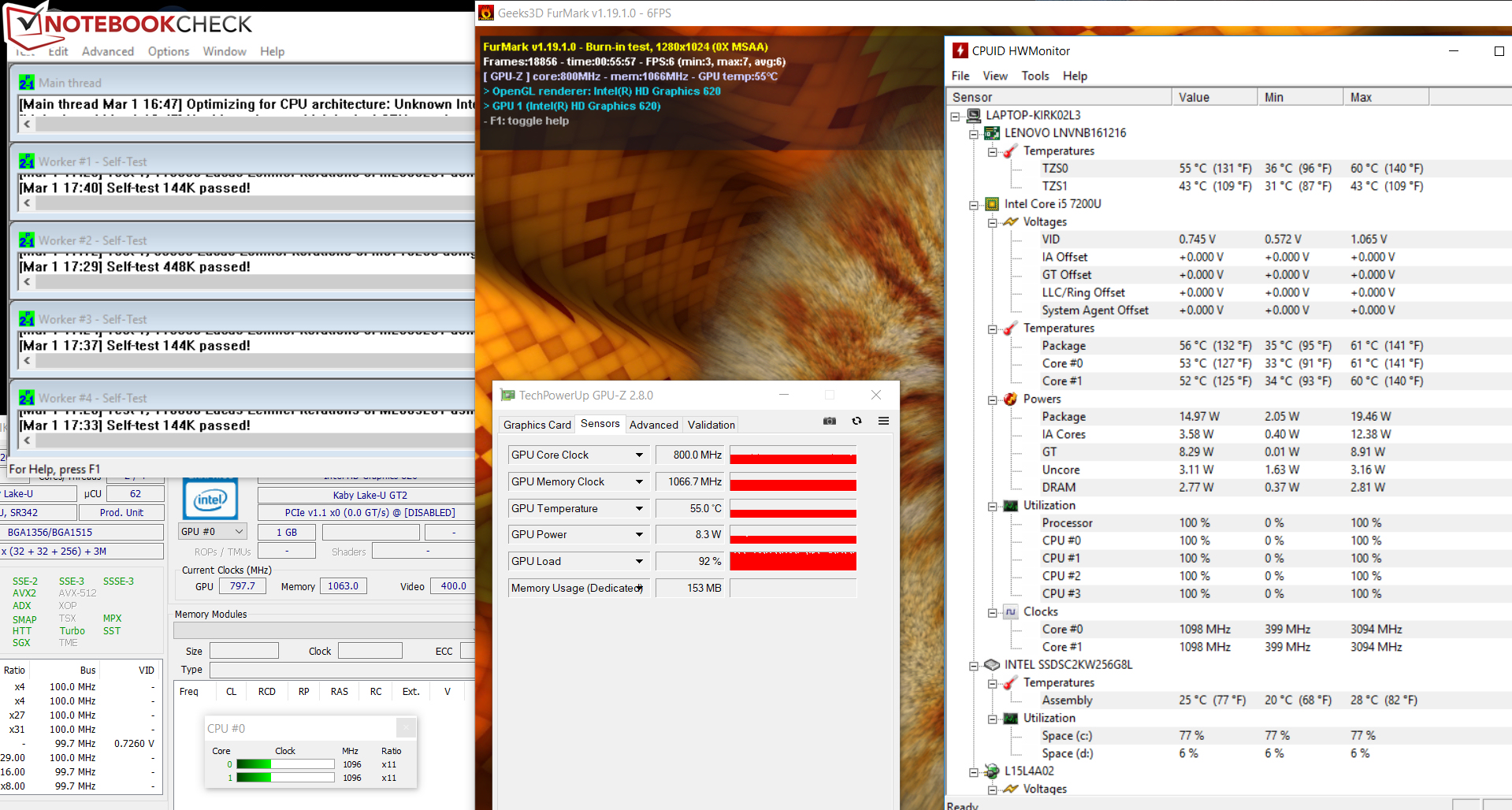Collapse the INTEL SSDSC2KW256G8L node

[x=974, y=666]
